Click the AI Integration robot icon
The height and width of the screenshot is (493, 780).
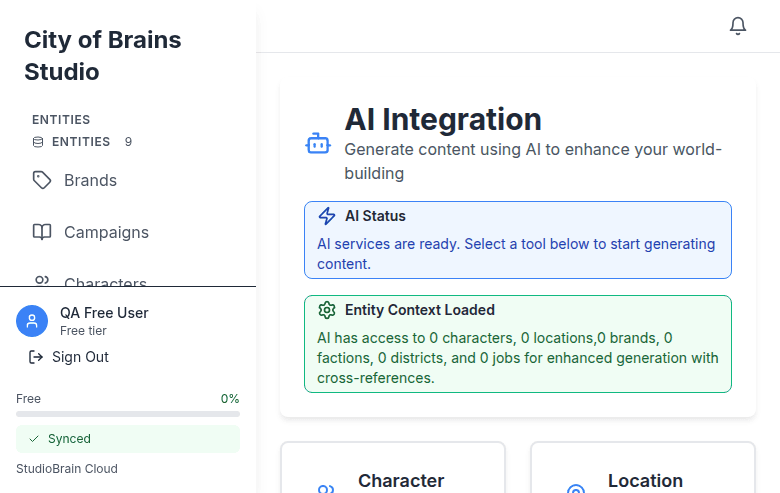point(318,144)
